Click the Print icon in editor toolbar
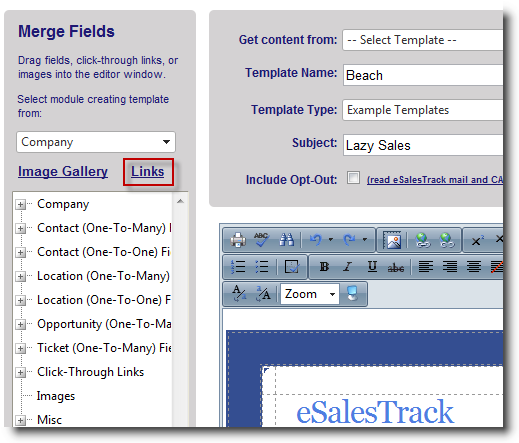Viewport: 519px width, 443px height. (238, 240)
